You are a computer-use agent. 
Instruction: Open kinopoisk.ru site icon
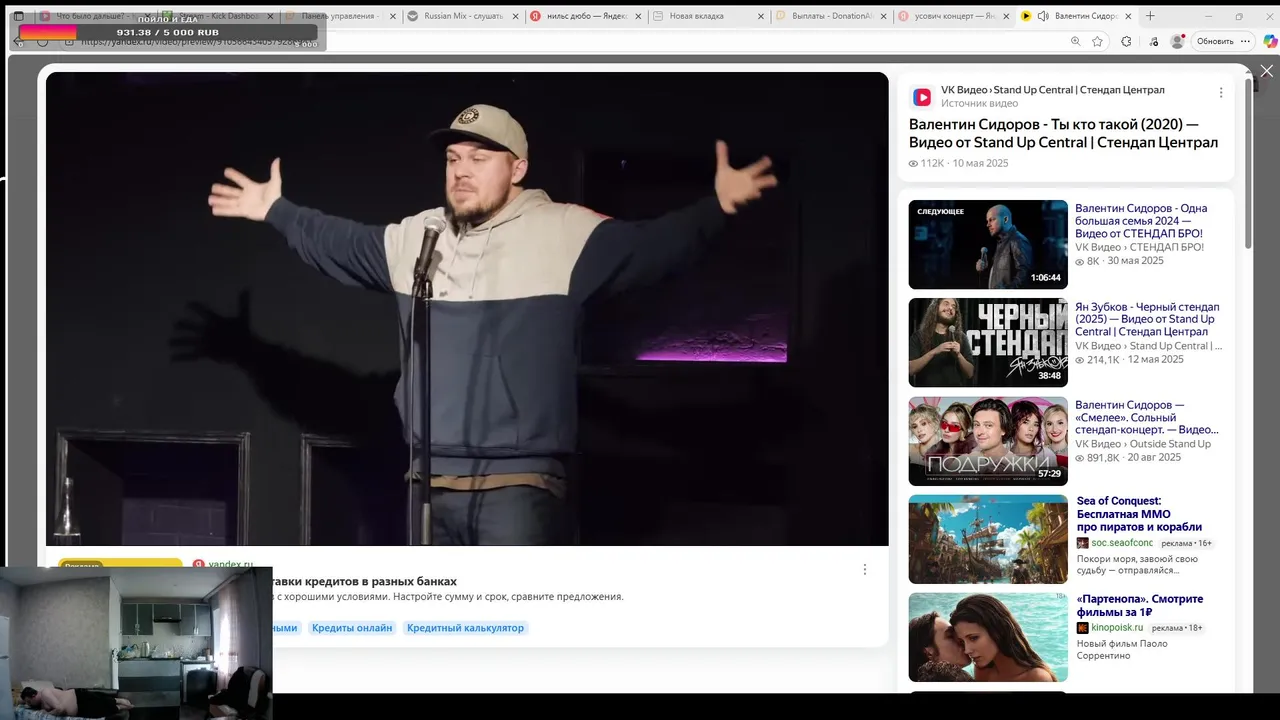tap(1082, 628)
